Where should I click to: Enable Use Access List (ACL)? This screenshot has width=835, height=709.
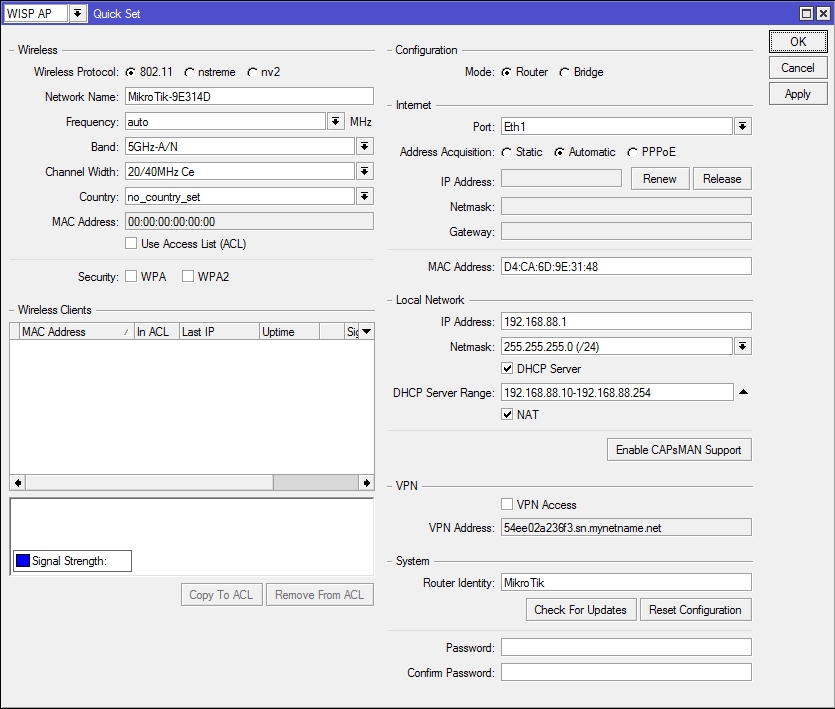131,244
